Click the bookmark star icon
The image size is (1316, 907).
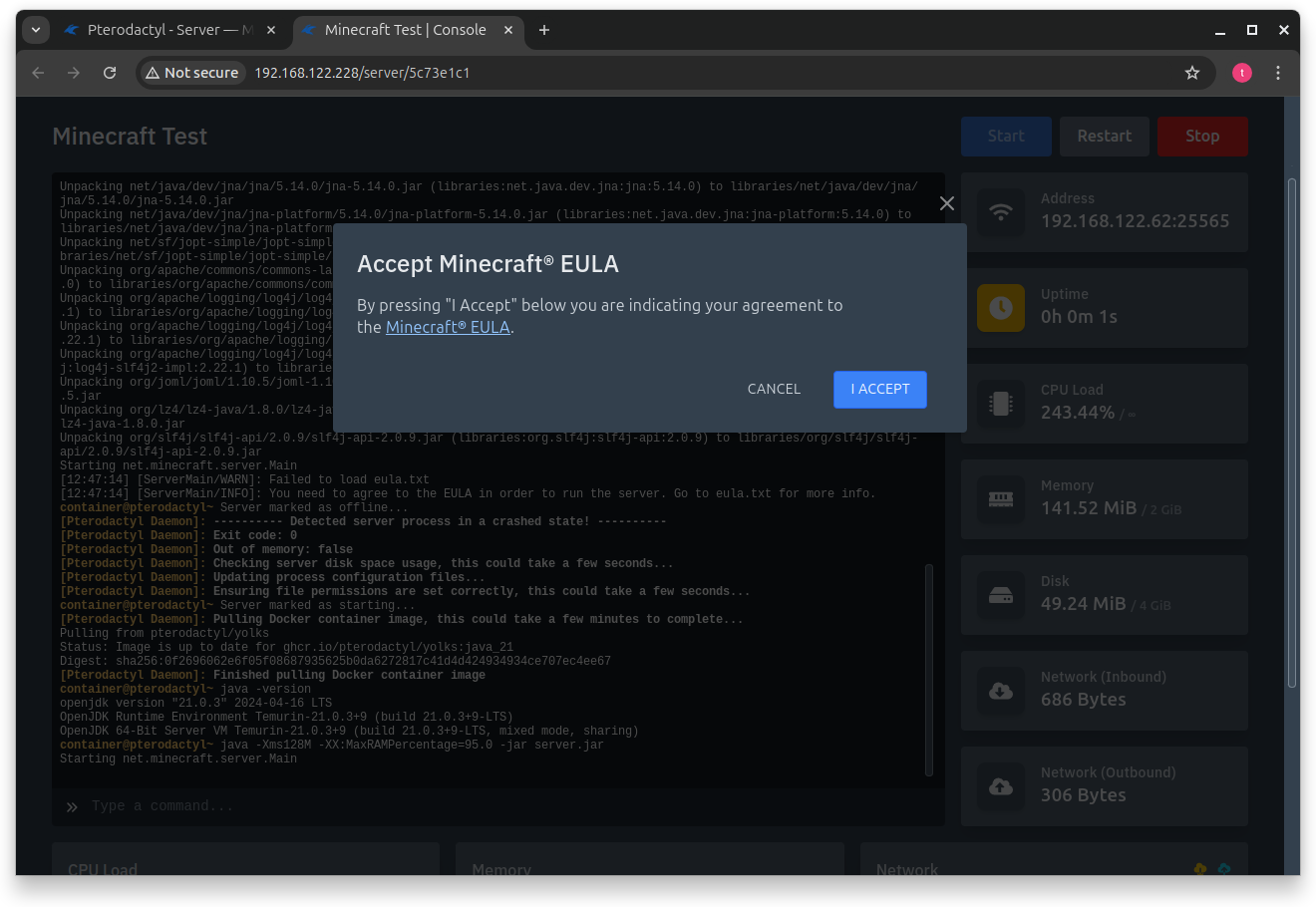coord(1192,72)
